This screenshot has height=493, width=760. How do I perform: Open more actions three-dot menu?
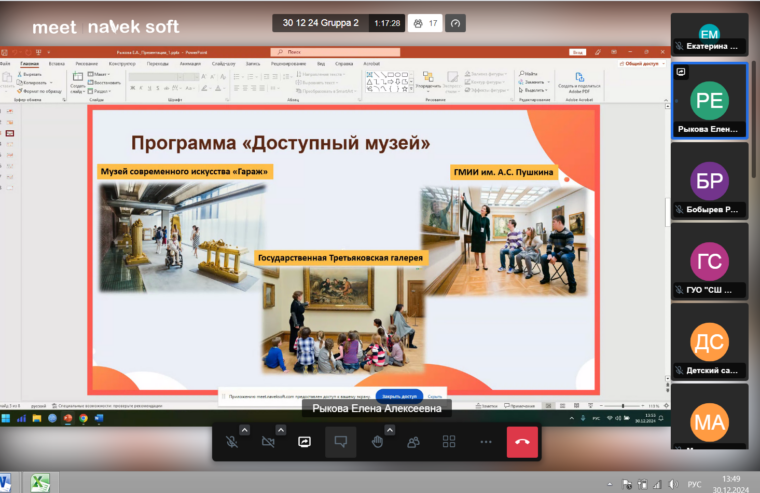(486, 441)
